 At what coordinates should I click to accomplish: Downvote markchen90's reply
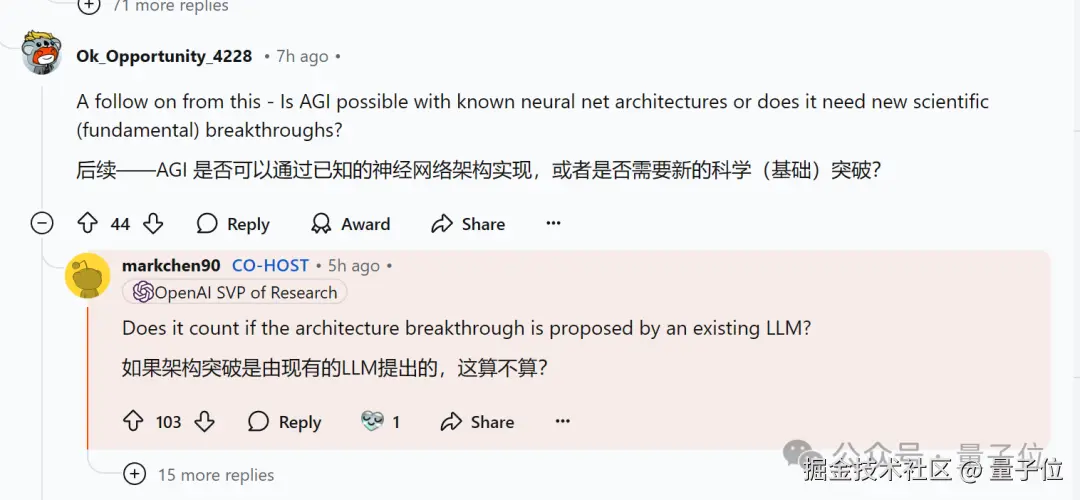pos(205,421)
